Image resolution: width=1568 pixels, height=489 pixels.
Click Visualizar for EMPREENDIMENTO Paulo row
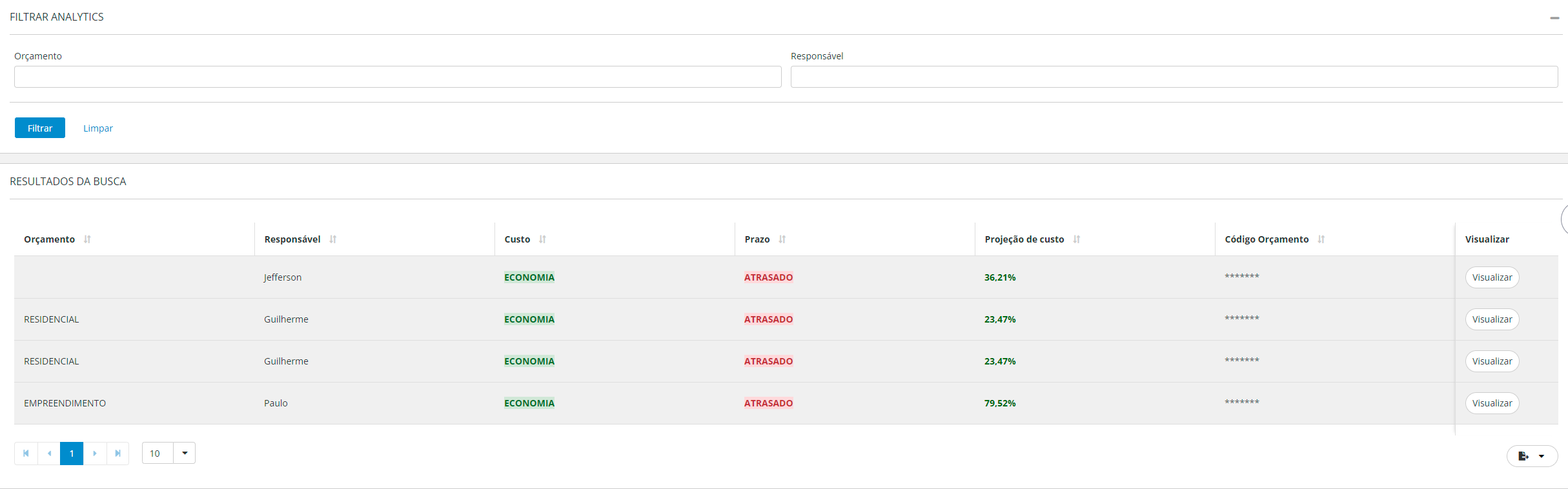pos(1492,403)
